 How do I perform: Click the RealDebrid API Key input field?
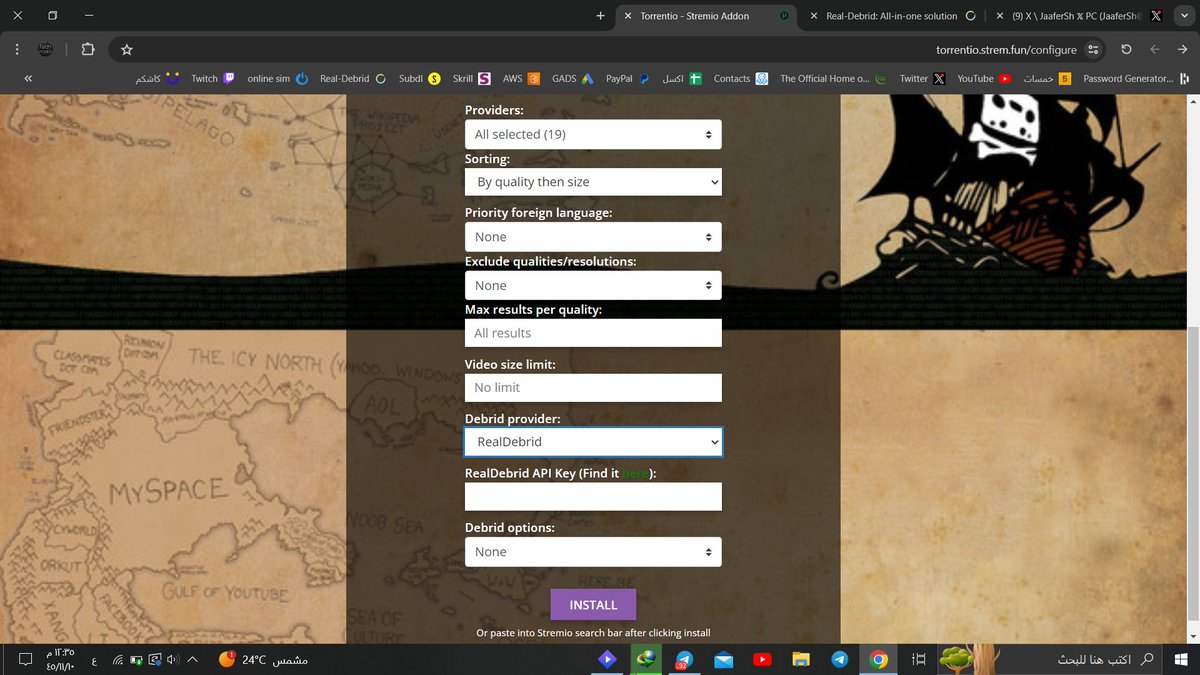click(x=593, y=496)
